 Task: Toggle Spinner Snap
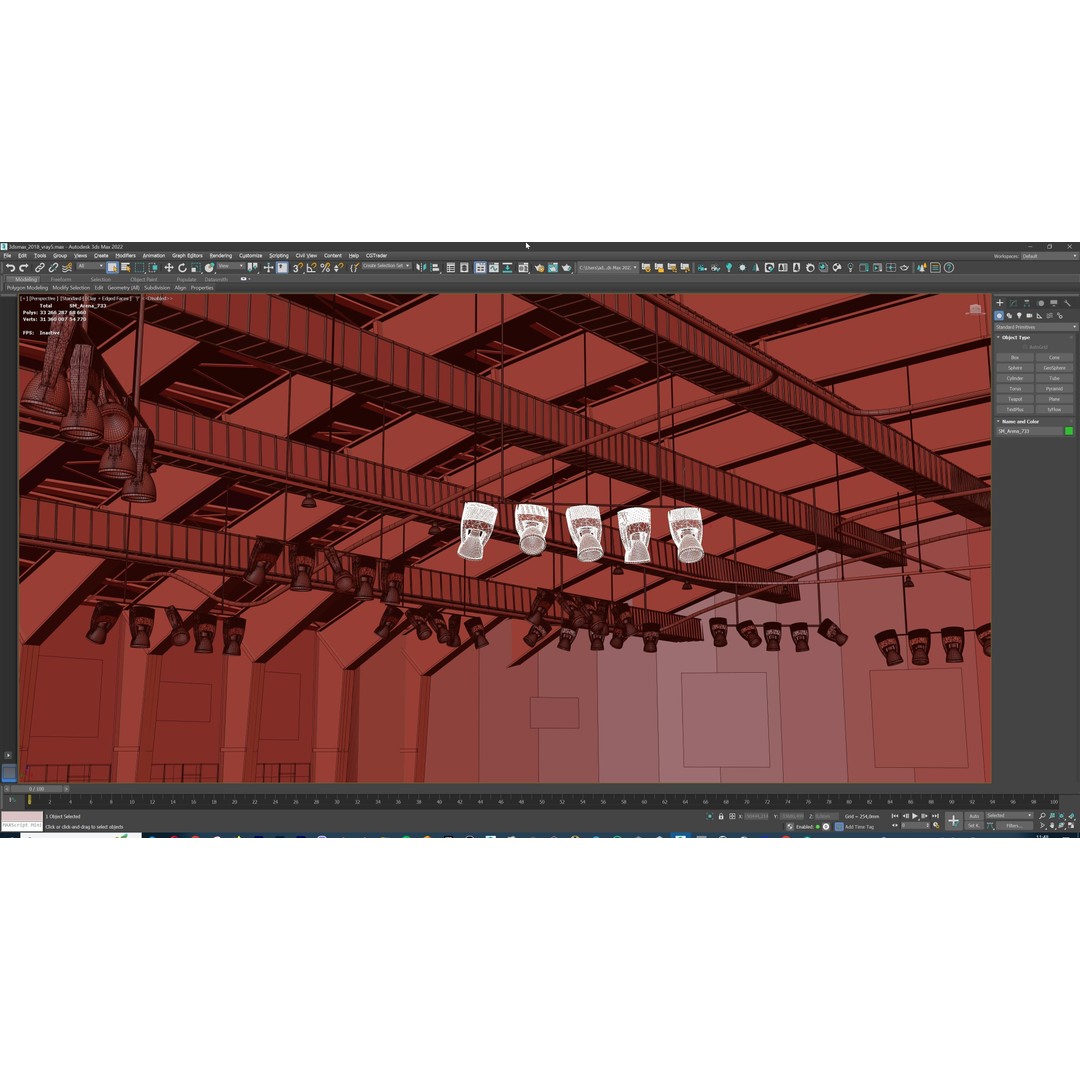tap(338, 268)
